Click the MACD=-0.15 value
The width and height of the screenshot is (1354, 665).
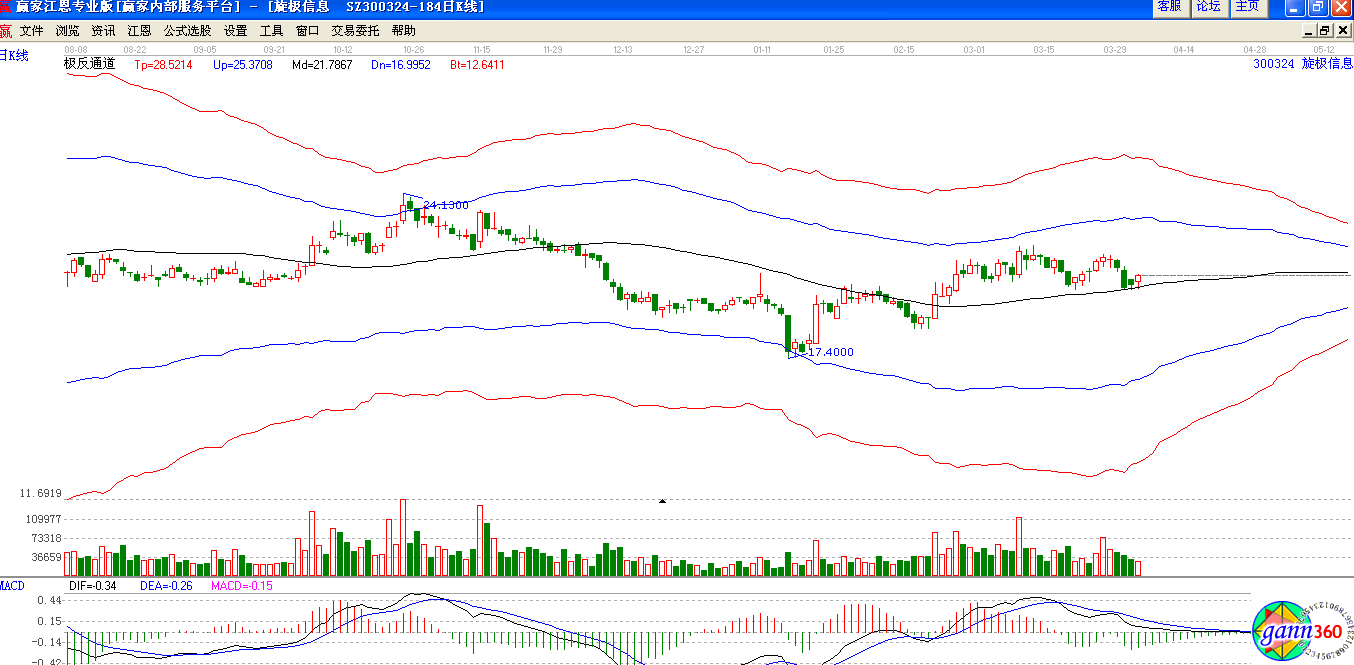point(241,586)
